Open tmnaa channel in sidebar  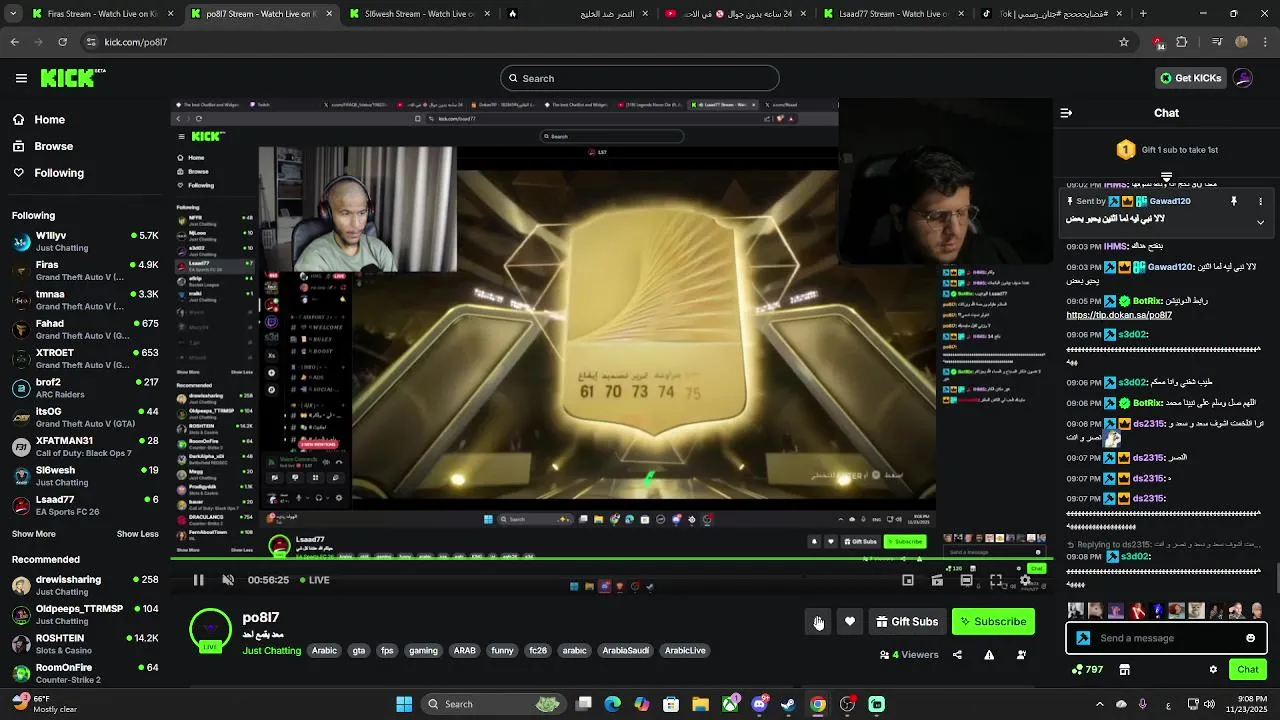[x=85, y=299]
